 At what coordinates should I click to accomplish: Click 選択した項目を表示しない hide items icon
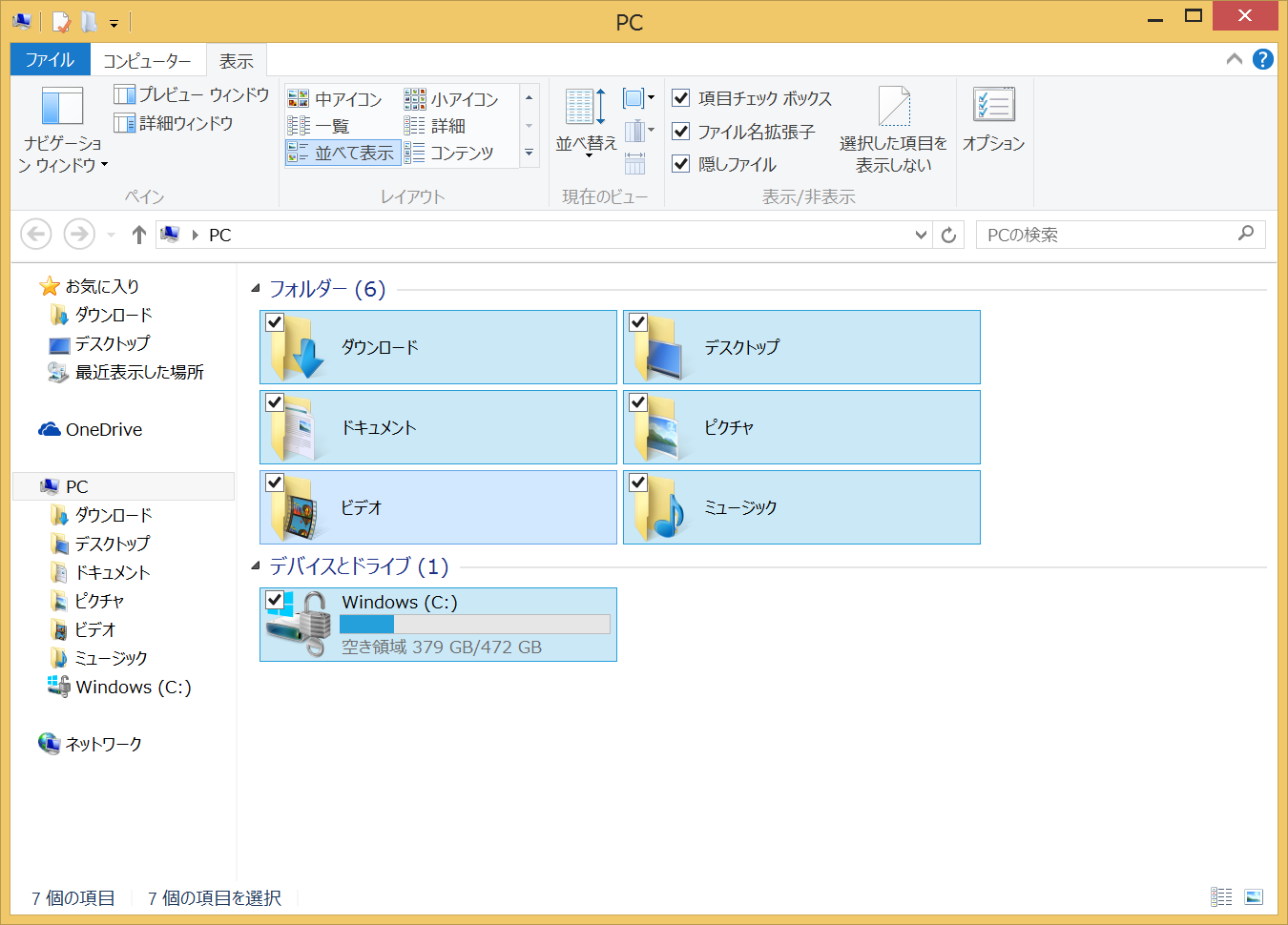click(x=893, y=129)
